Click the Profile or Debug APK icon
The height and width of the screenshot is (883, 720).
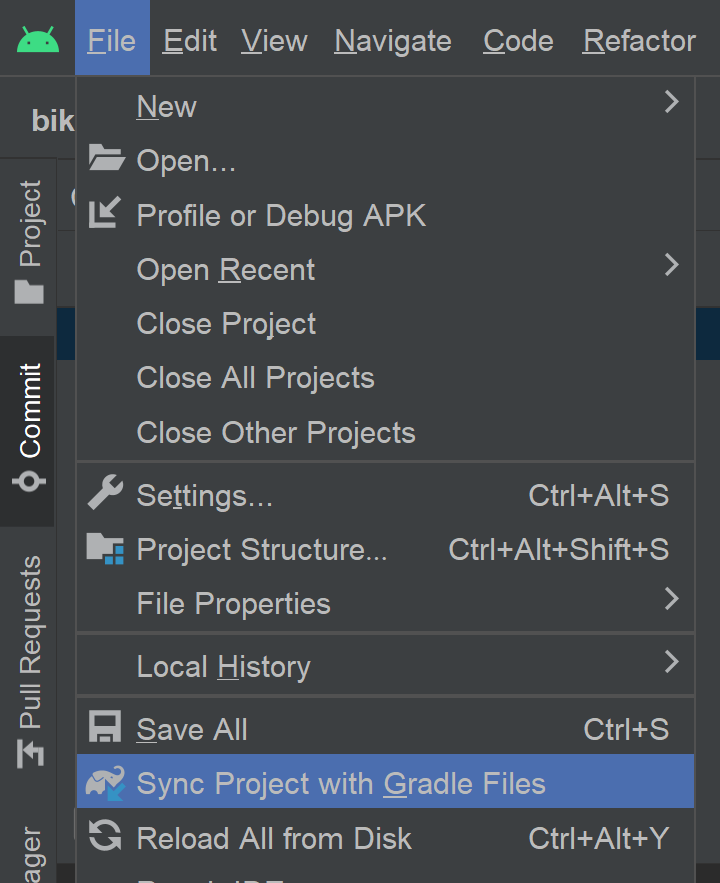pyautogui.click(x=105, y=213)
